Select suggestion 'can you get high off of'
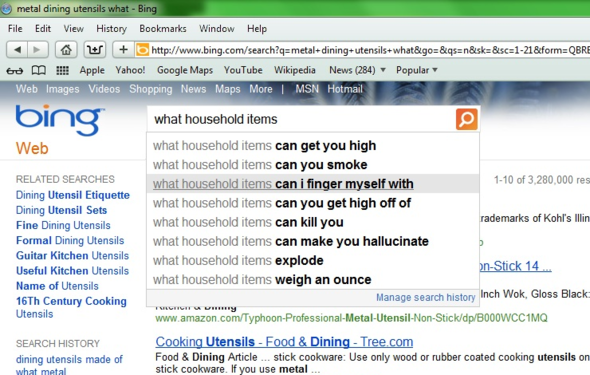 click(313, 203)
